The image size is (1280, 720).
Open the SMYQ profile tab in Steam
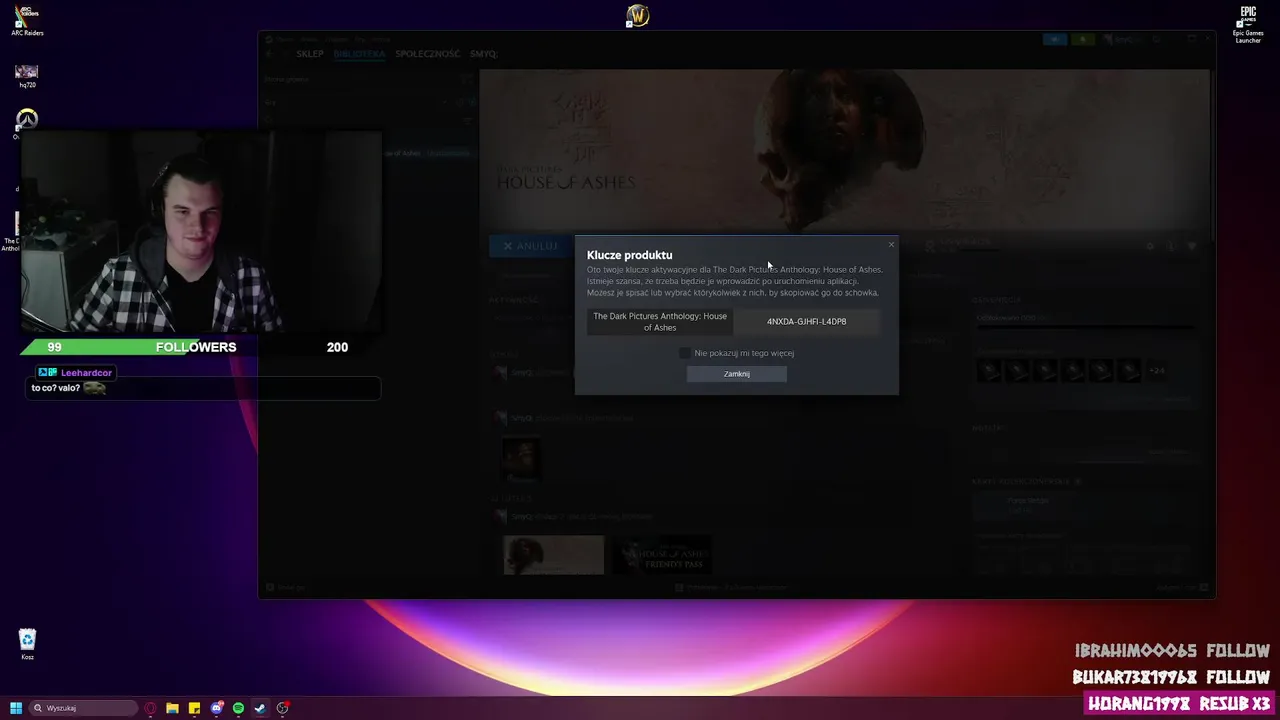pyautogui.click(x=483, y=54)
